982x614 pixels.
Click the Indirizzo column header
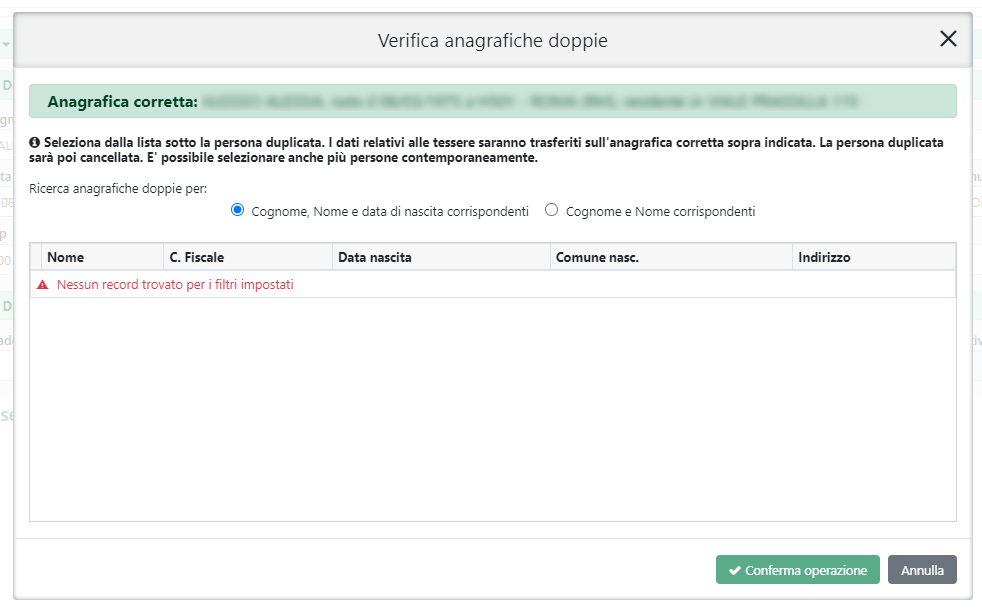(824, 257)
